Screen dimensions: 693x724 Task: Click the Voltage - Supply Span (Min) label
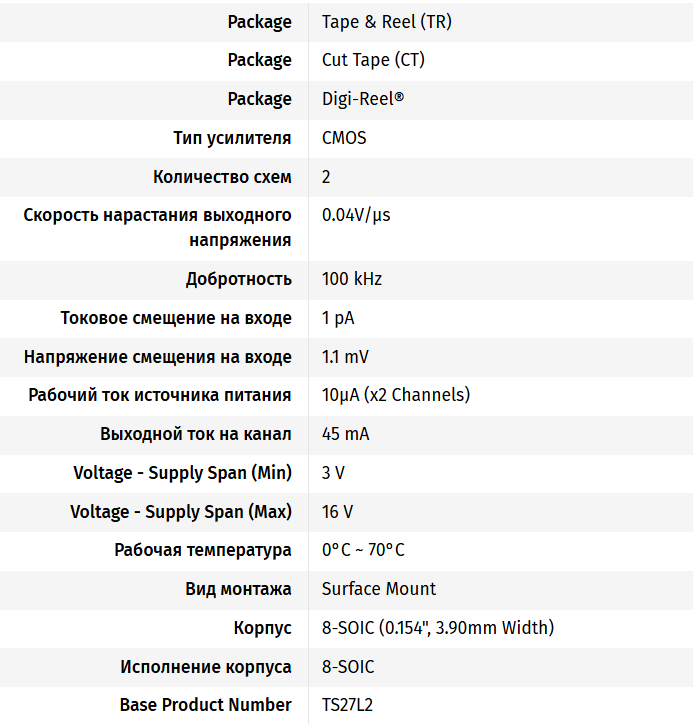(182, 473)
